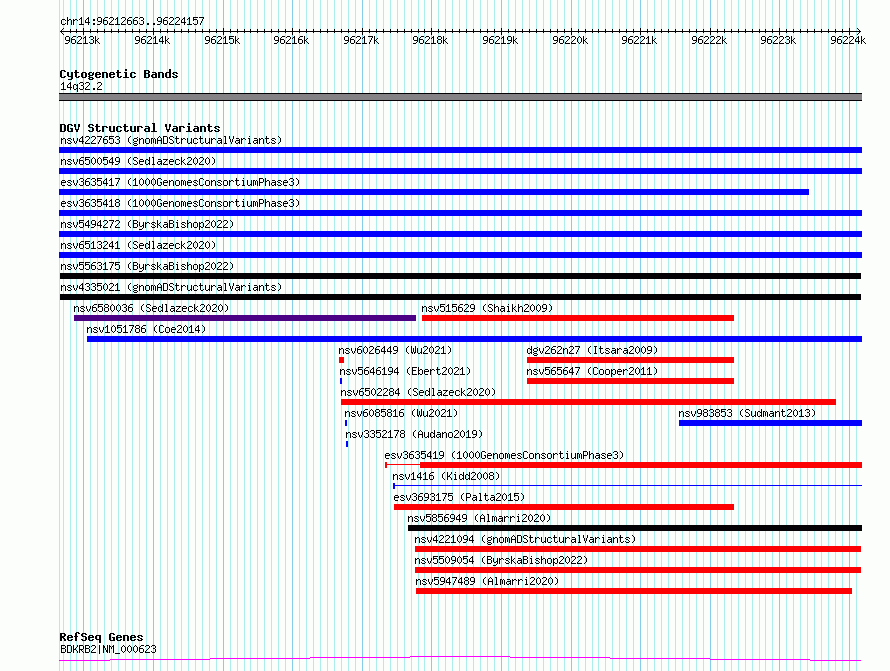The image size is (890, 671).
Task: Click the Cytogenetic Bands track title
Action: pos(119,74)
